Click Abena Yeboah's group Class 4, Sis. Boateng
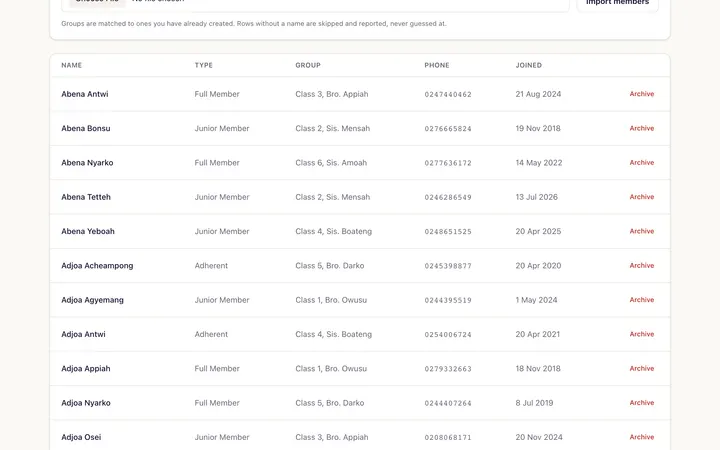Screen dimensions: 720x450 (x=333, y=231)
